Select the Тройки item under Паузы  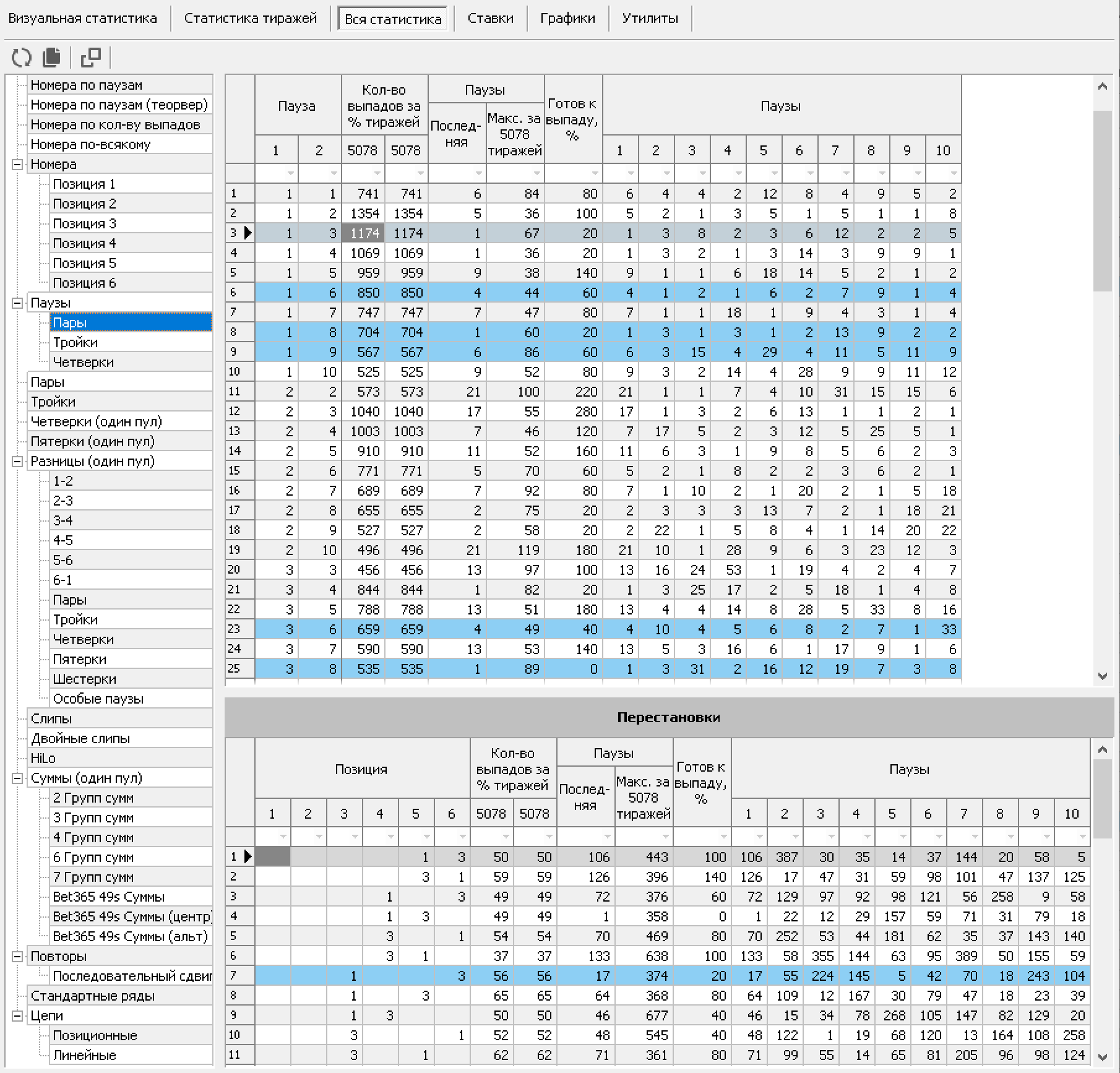click(x=75, y=343)
